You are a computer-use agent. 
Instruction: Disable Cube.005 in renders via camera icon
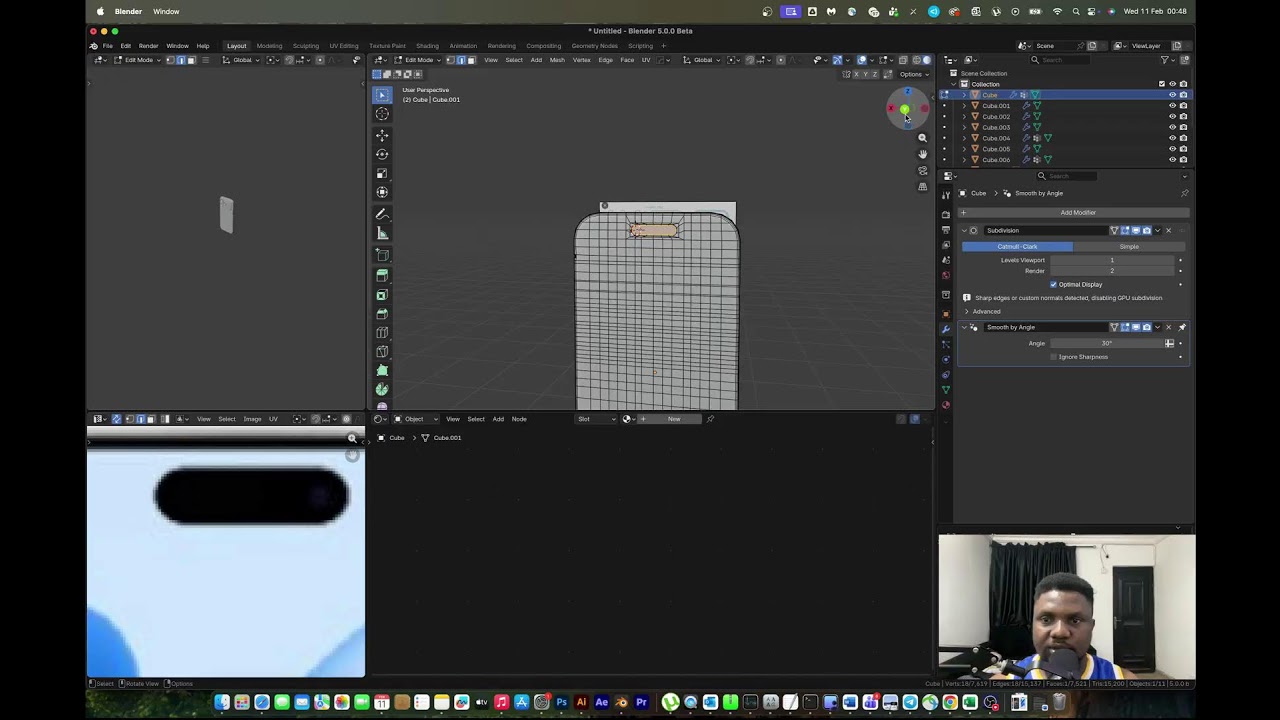click(x=1183, y=149)
